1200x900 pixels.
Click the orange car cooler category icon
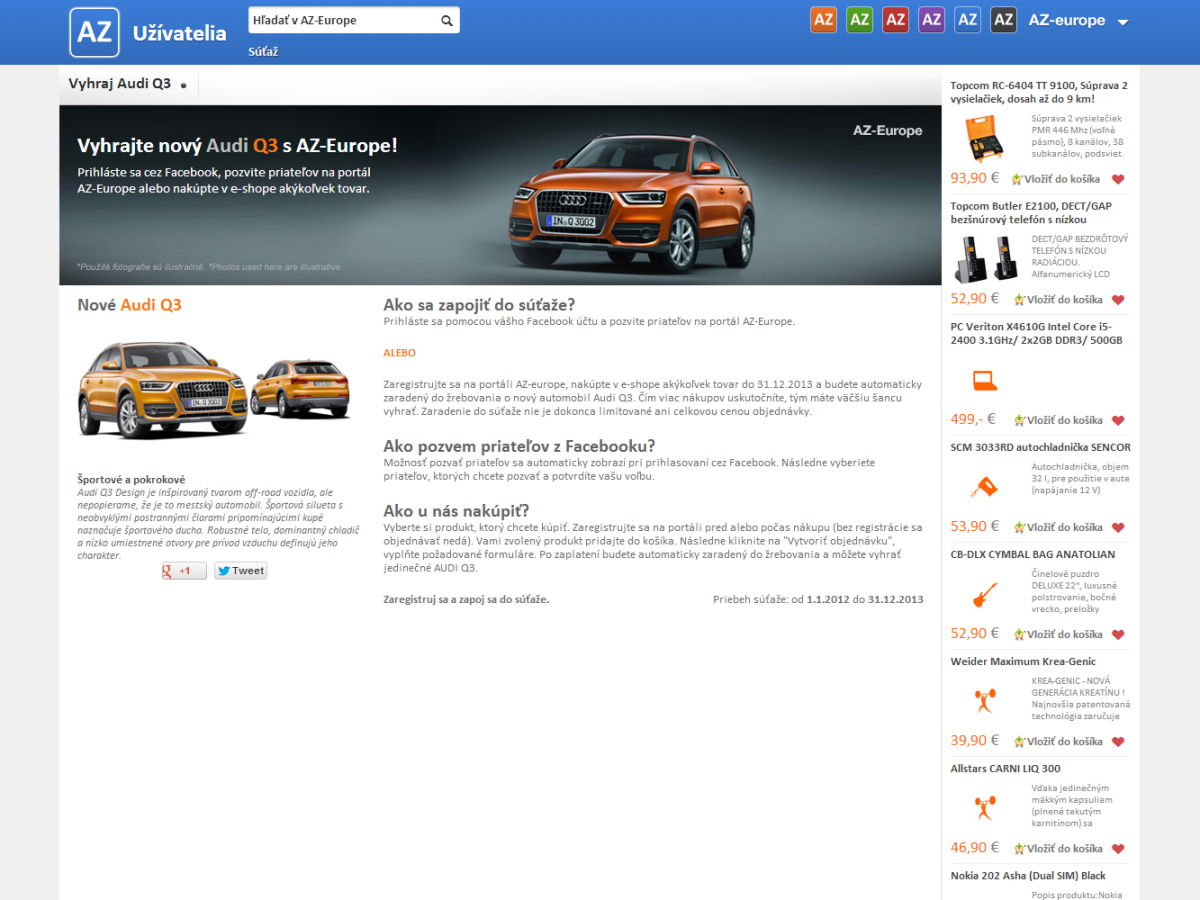click(985, 487)
